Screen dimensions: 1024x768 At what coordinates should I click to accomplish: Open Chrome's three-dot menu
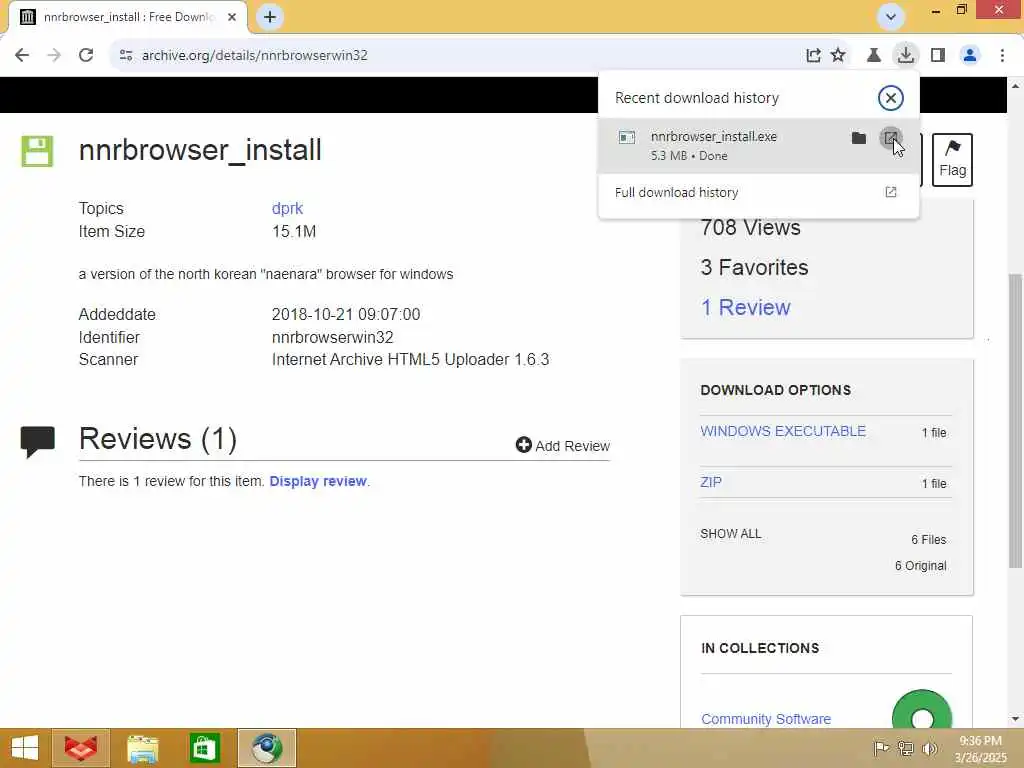point(1002,56)
